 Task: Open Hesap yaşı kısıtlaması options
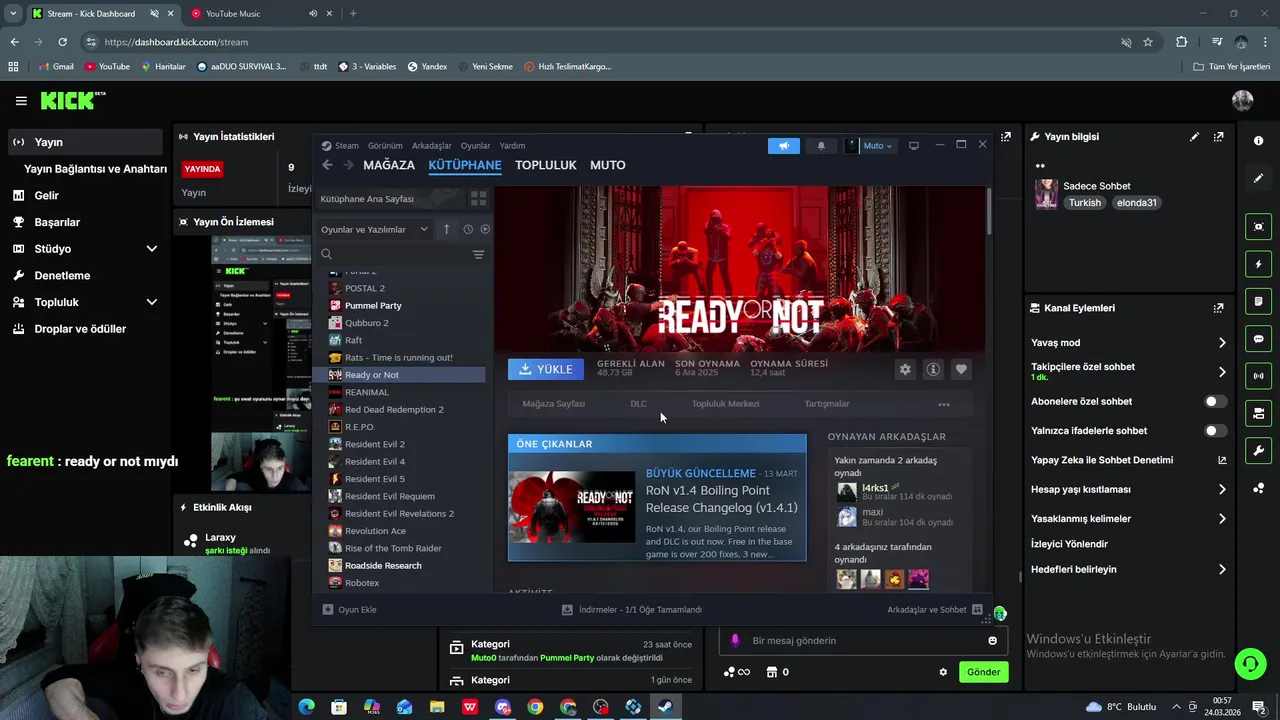pos(1128,490)
